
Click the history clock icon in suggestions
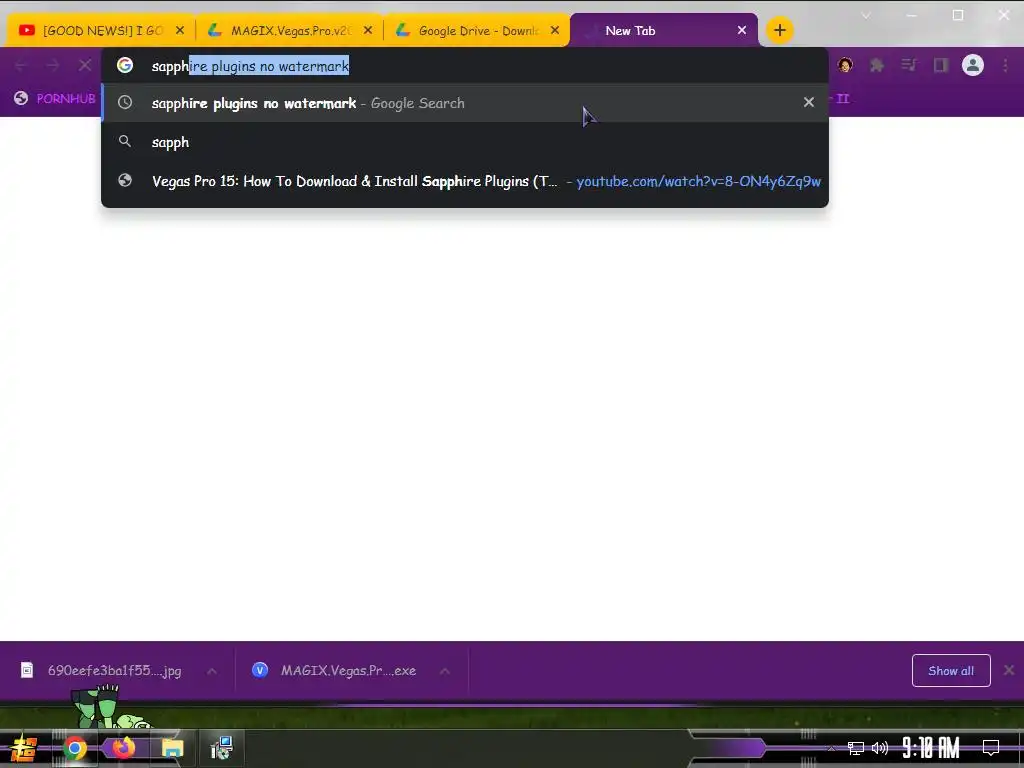click(125, 103)
